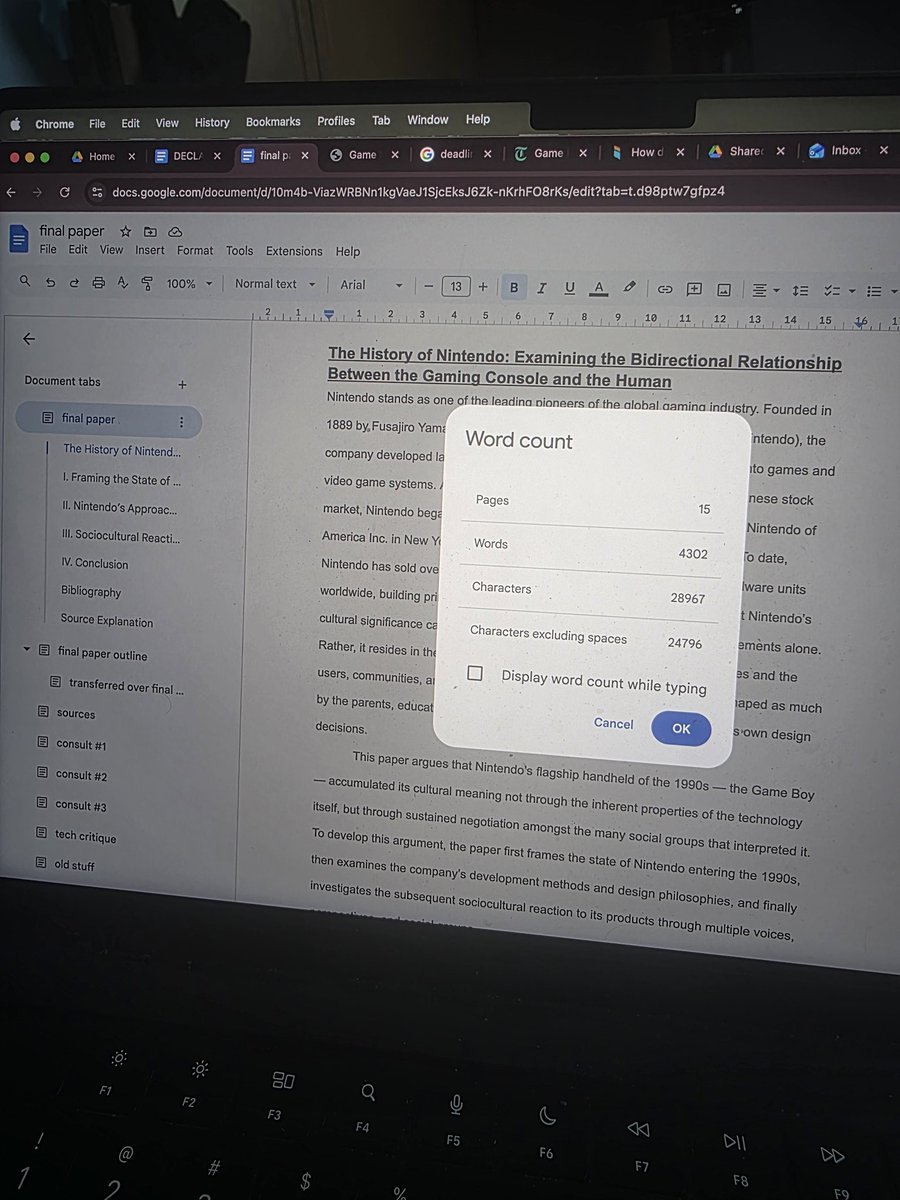Click the Print icon
The height and width of the screenshot is (1200, 900).
tap(98, 283)
